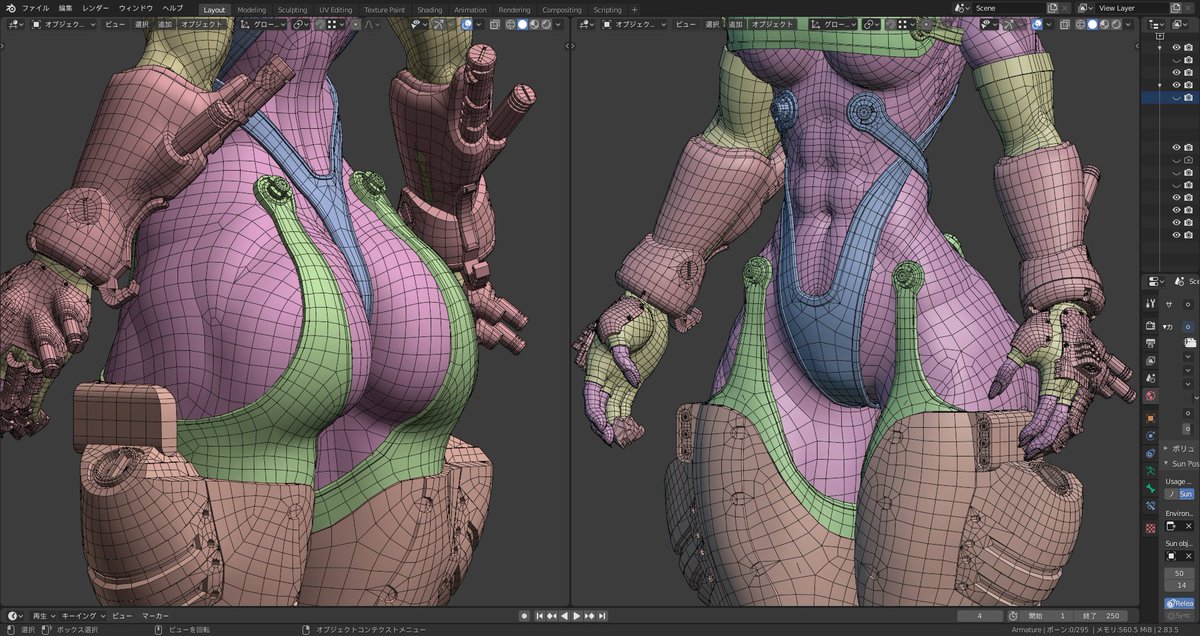Open Texture properties tab with checker icon
Screen dimensions: 1200x636
1151,527
